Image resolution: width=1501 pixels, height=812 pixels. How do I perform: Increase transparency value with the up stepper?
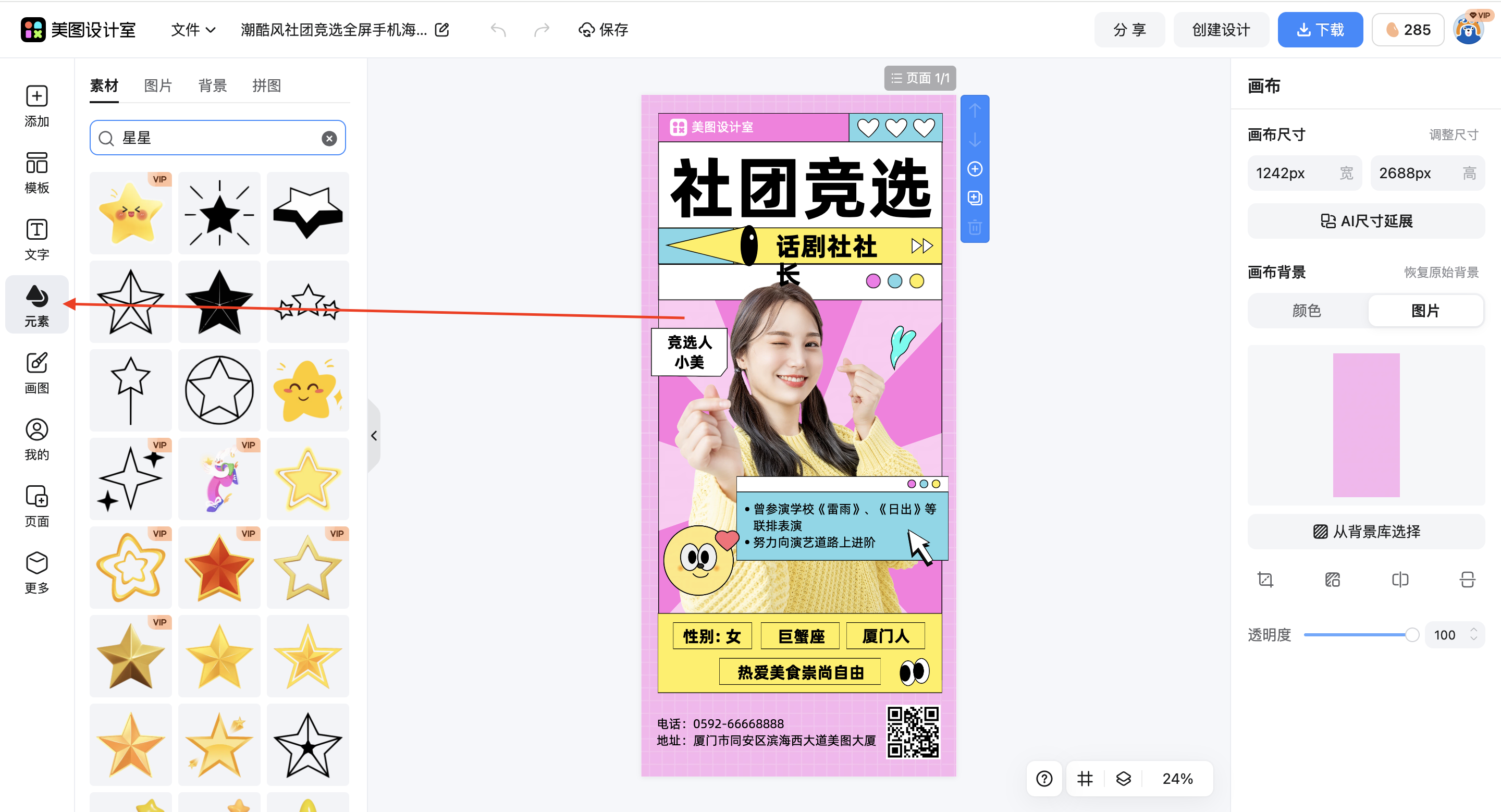coord(1474,630)
